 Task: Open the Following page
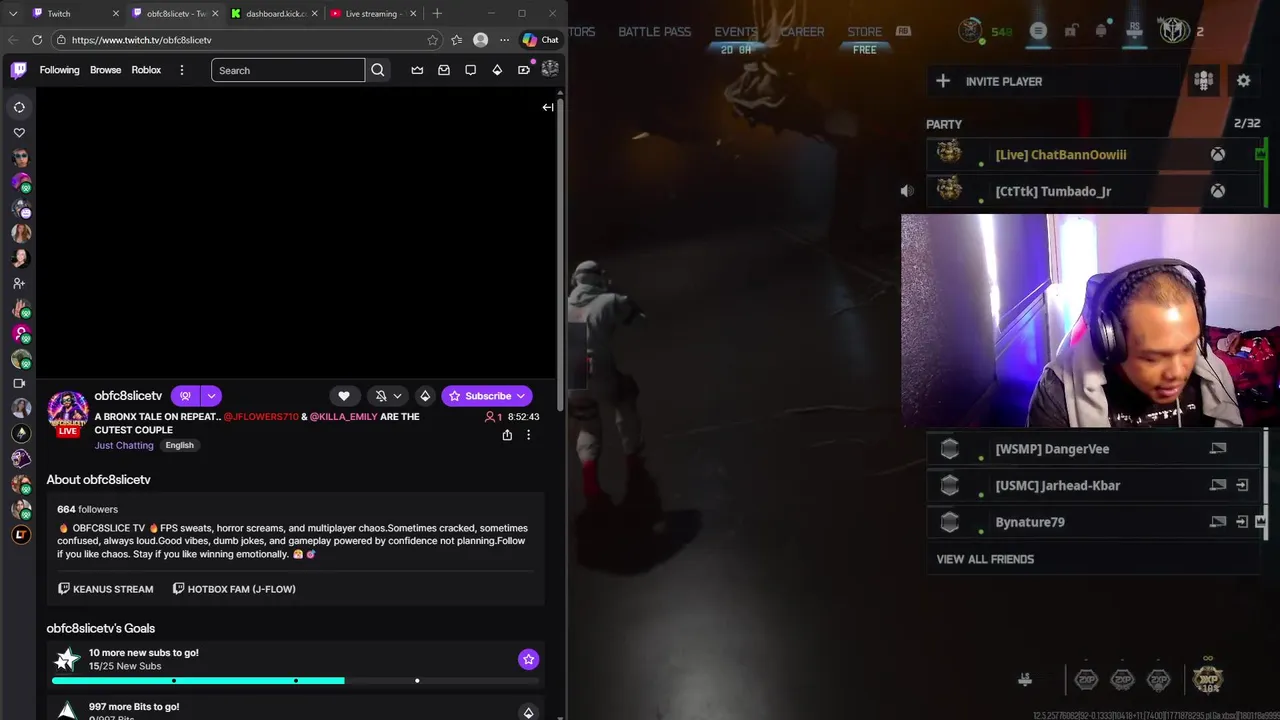point(59,70)
